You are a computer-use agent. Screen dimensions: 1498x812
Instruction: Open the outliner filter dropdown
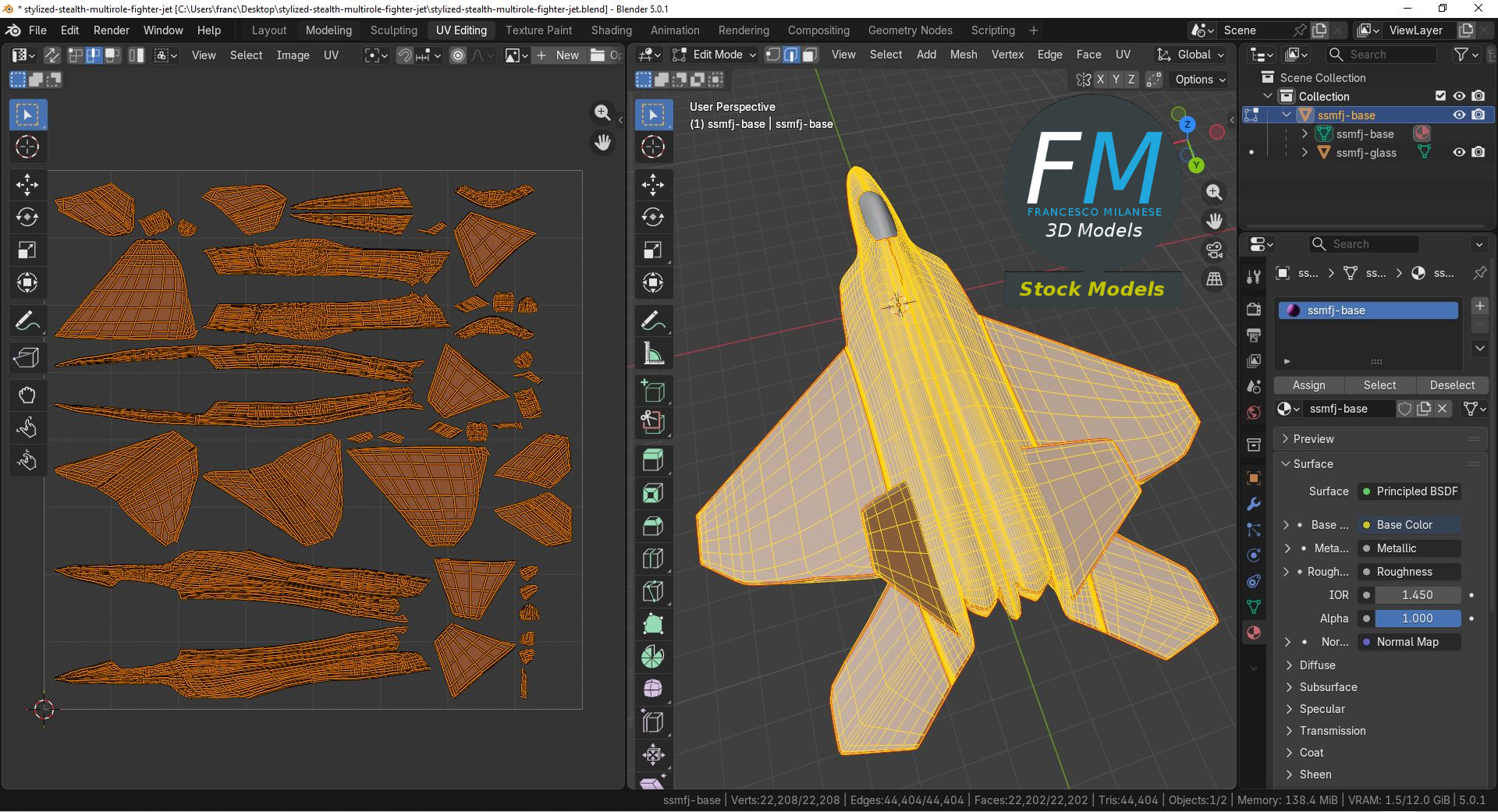pyautogui.click(x=1466, y=55)
